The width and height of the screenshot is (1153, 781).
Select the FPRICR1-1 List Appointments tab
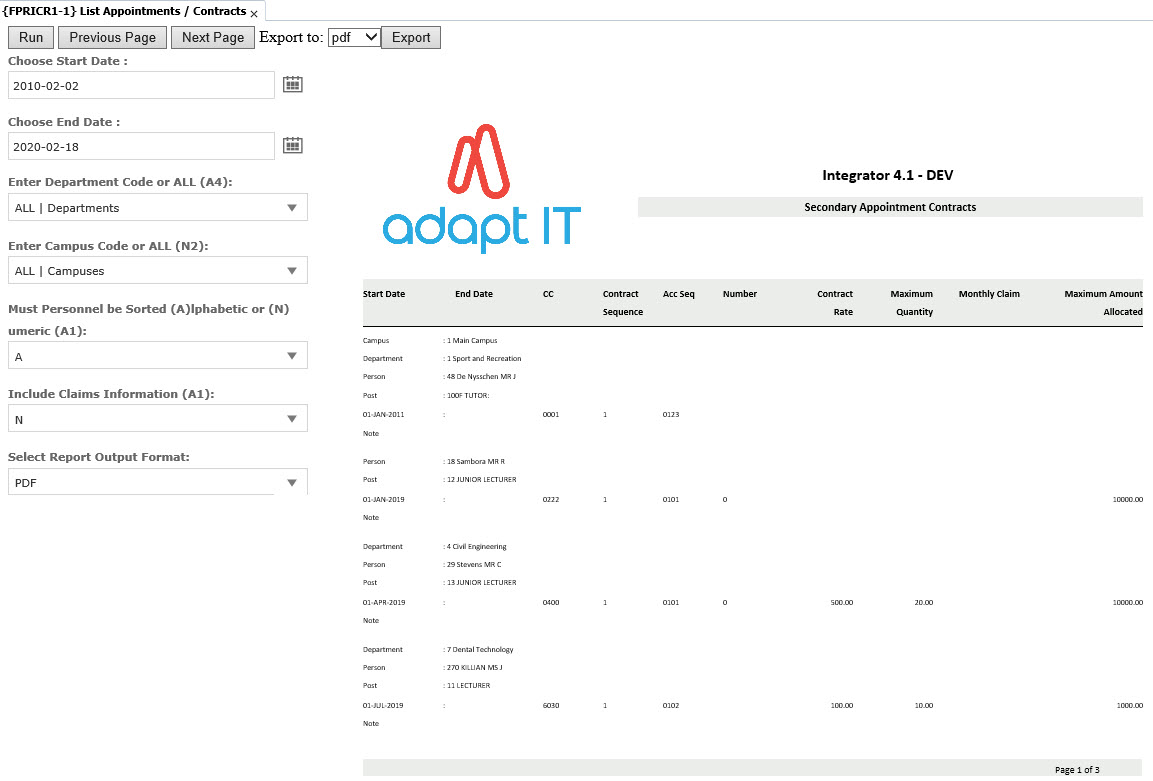pos(124,11)
